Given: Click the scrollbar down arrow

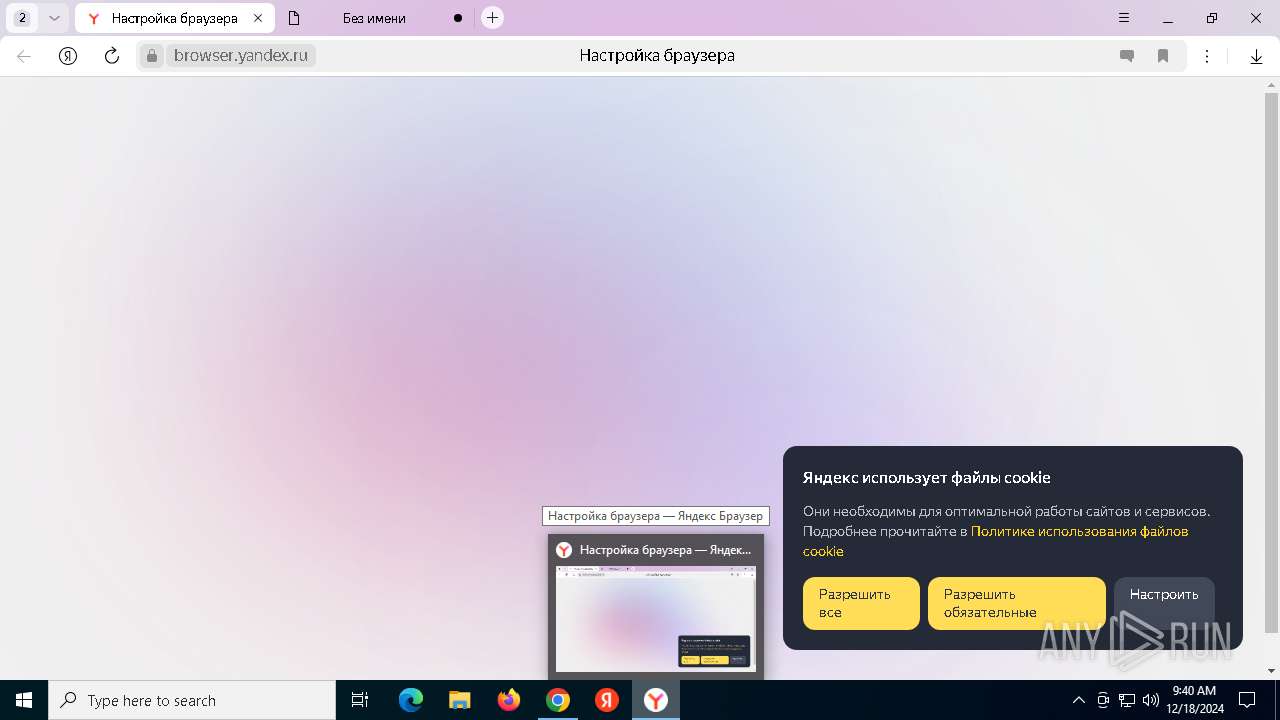Looking at the screenshot, I should (1271, 671).
